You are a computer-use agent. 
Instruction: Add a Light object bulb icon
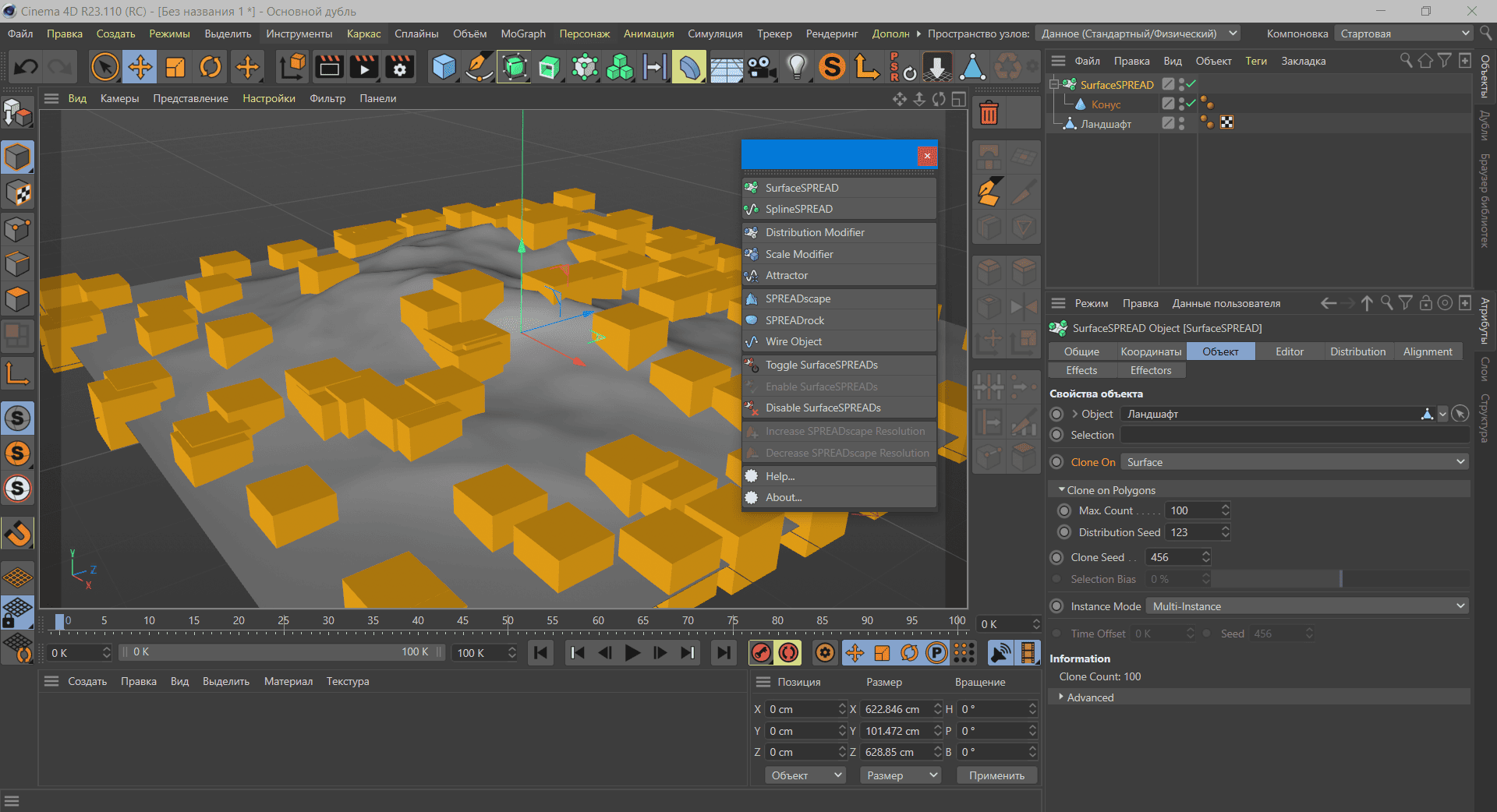[x=797, y=67]
